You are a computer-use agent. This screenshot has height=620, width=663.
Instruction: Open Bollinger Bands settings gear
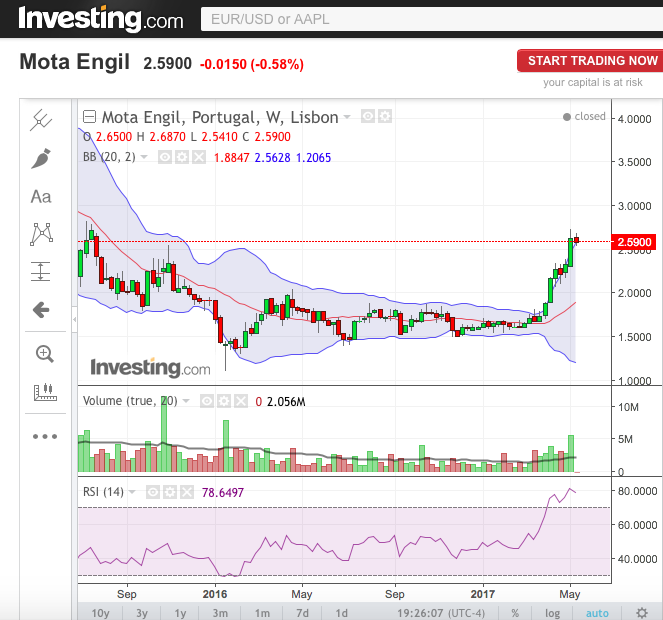[x=182, y=157]
